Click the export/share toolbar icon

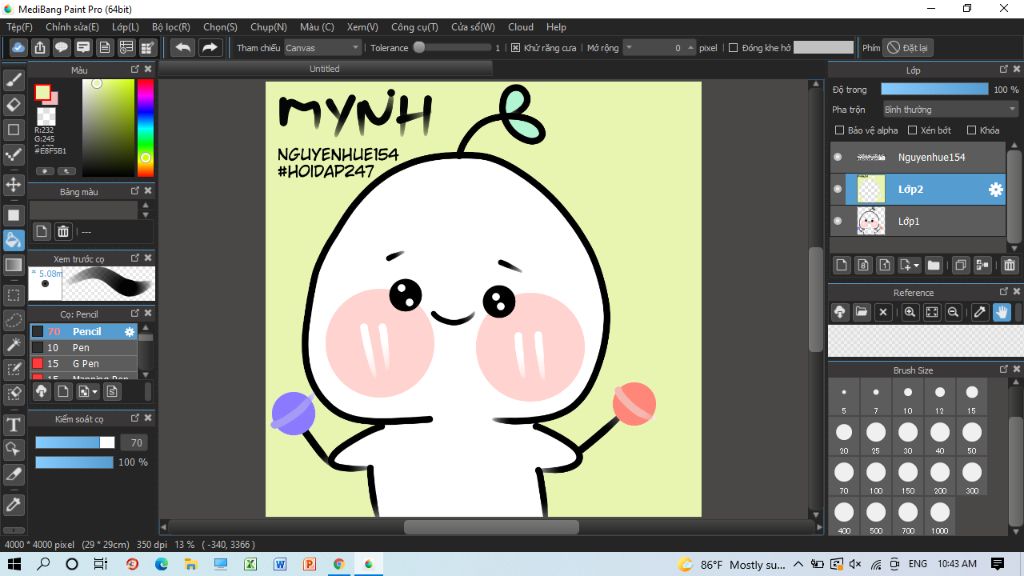(x=40, y=48)
